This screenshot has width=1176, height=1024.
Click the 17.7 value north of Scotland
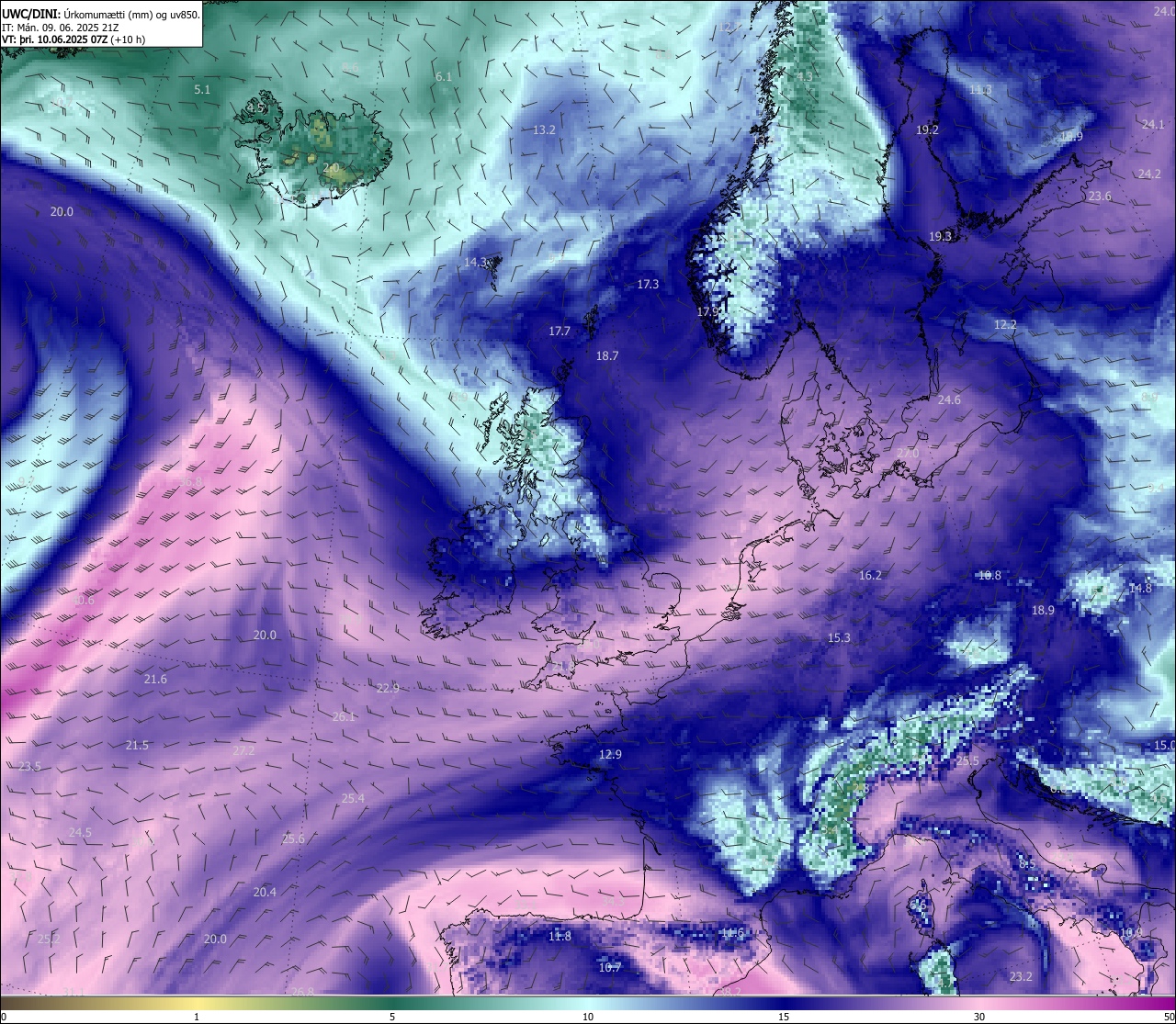pos(560,332)
